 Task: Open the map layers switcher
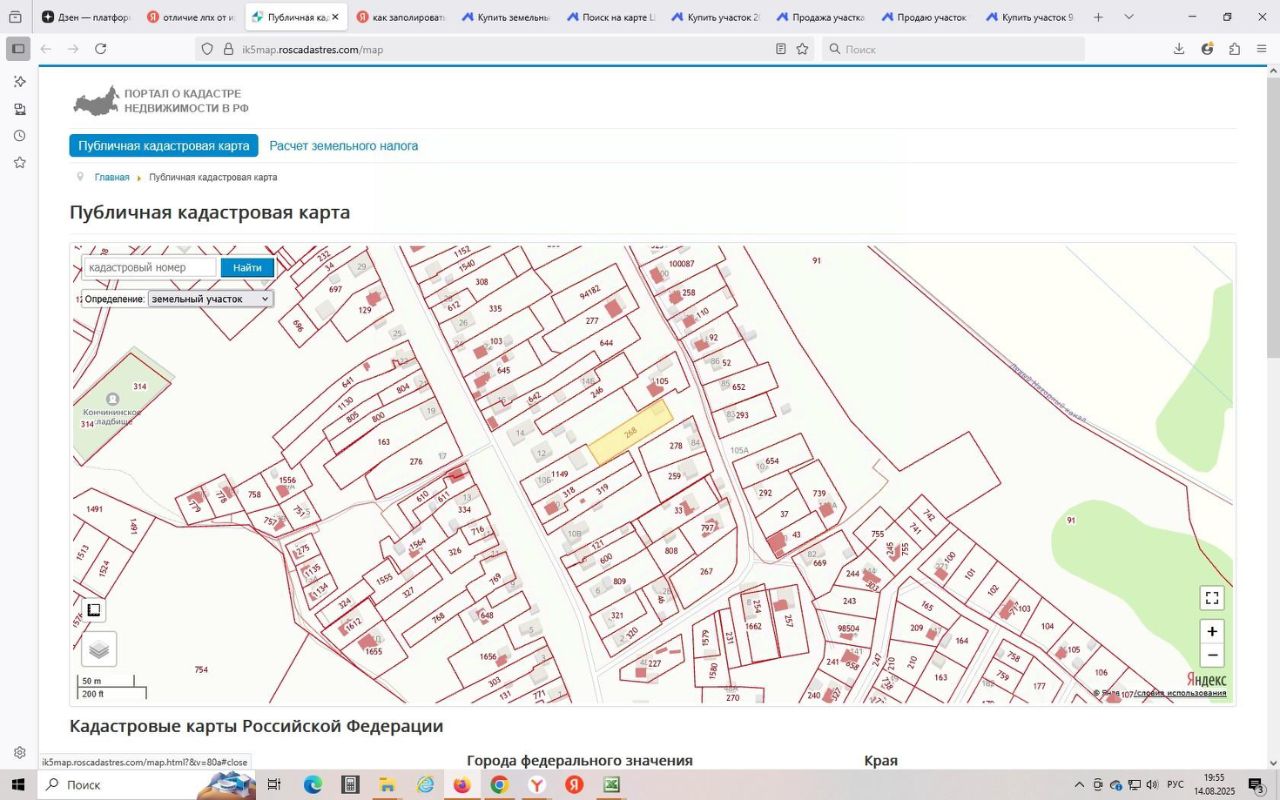pyautogui.click(x=99, y=649)
